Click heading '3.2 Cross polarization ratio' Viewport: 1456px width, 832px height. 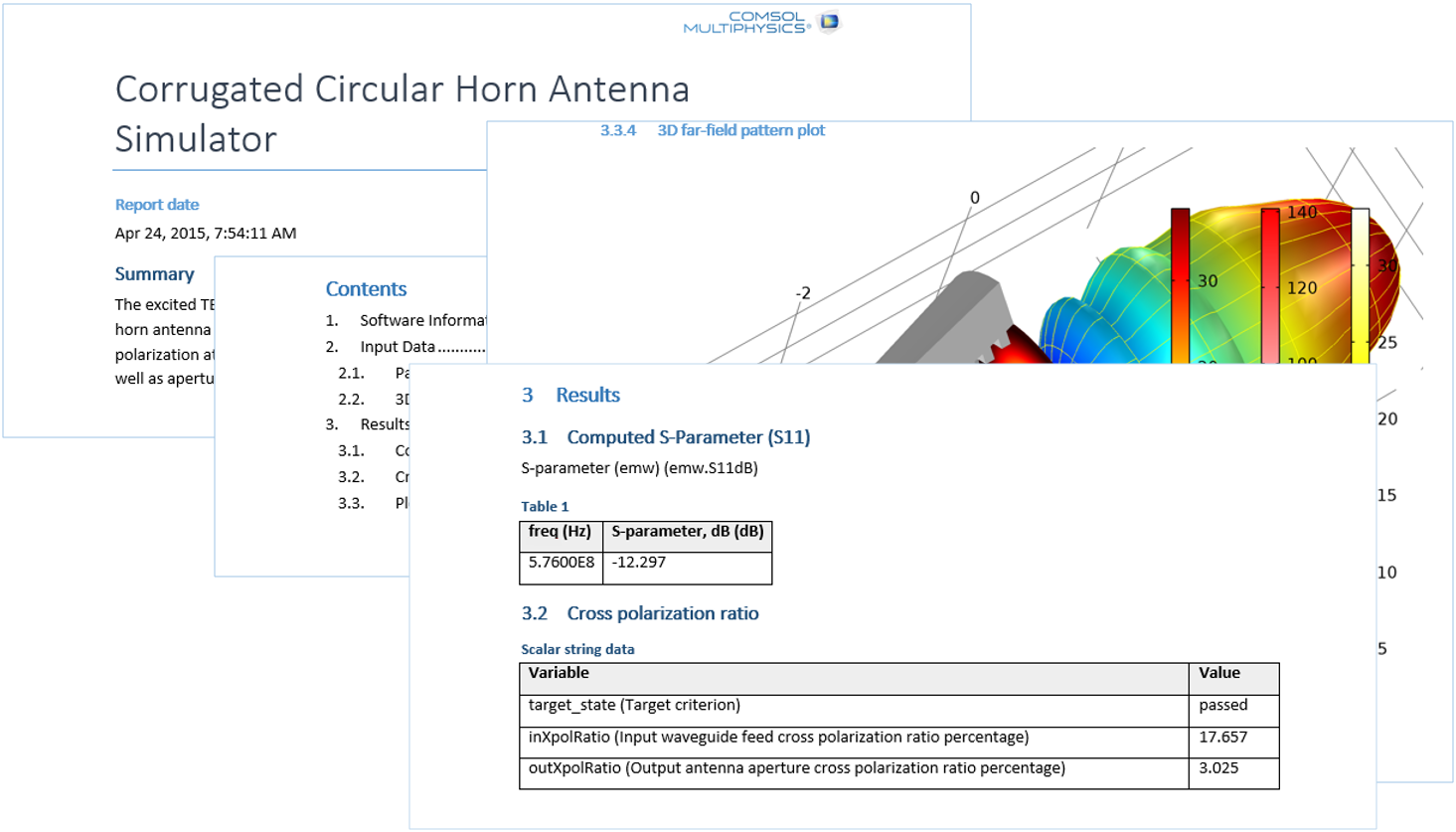pyautogui.click(x=640, y=613)
